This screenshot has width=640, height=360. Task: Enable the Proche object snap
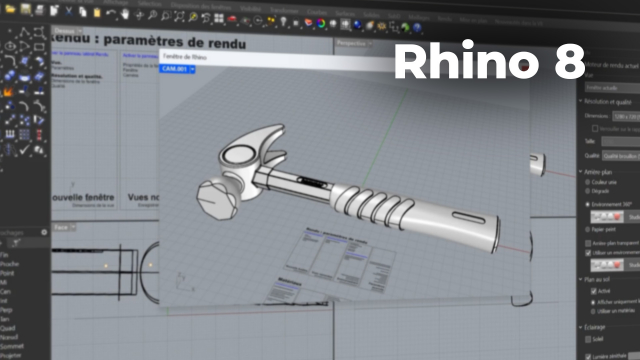pyautogui.click(x=9, y=264)
